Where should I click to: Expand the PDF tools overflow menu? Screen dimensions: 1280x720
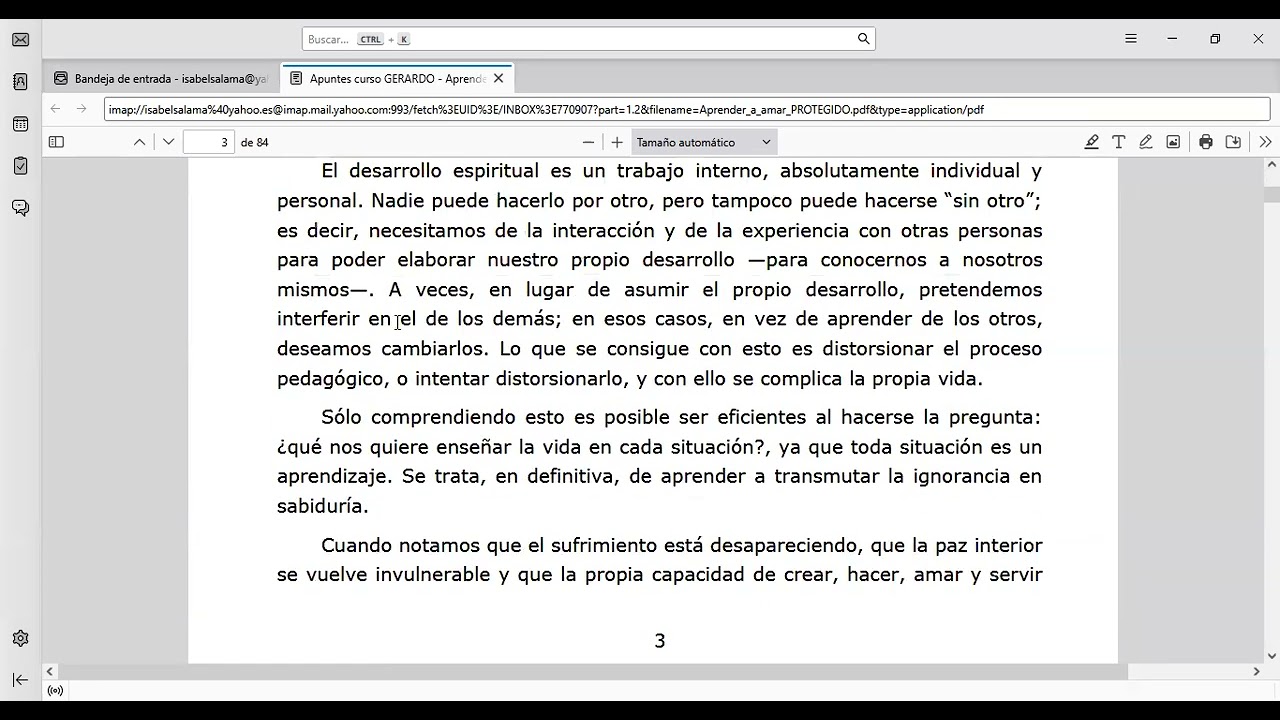click(1265, 142)
